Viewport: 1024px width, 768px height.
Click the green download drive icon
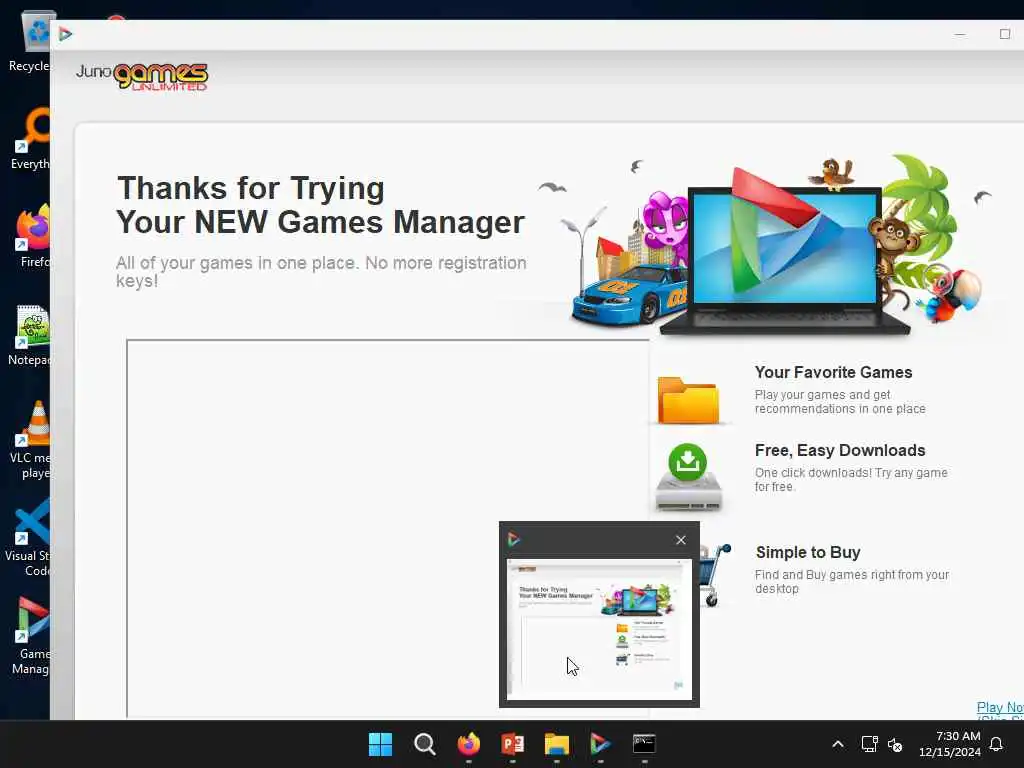[688, 477]
